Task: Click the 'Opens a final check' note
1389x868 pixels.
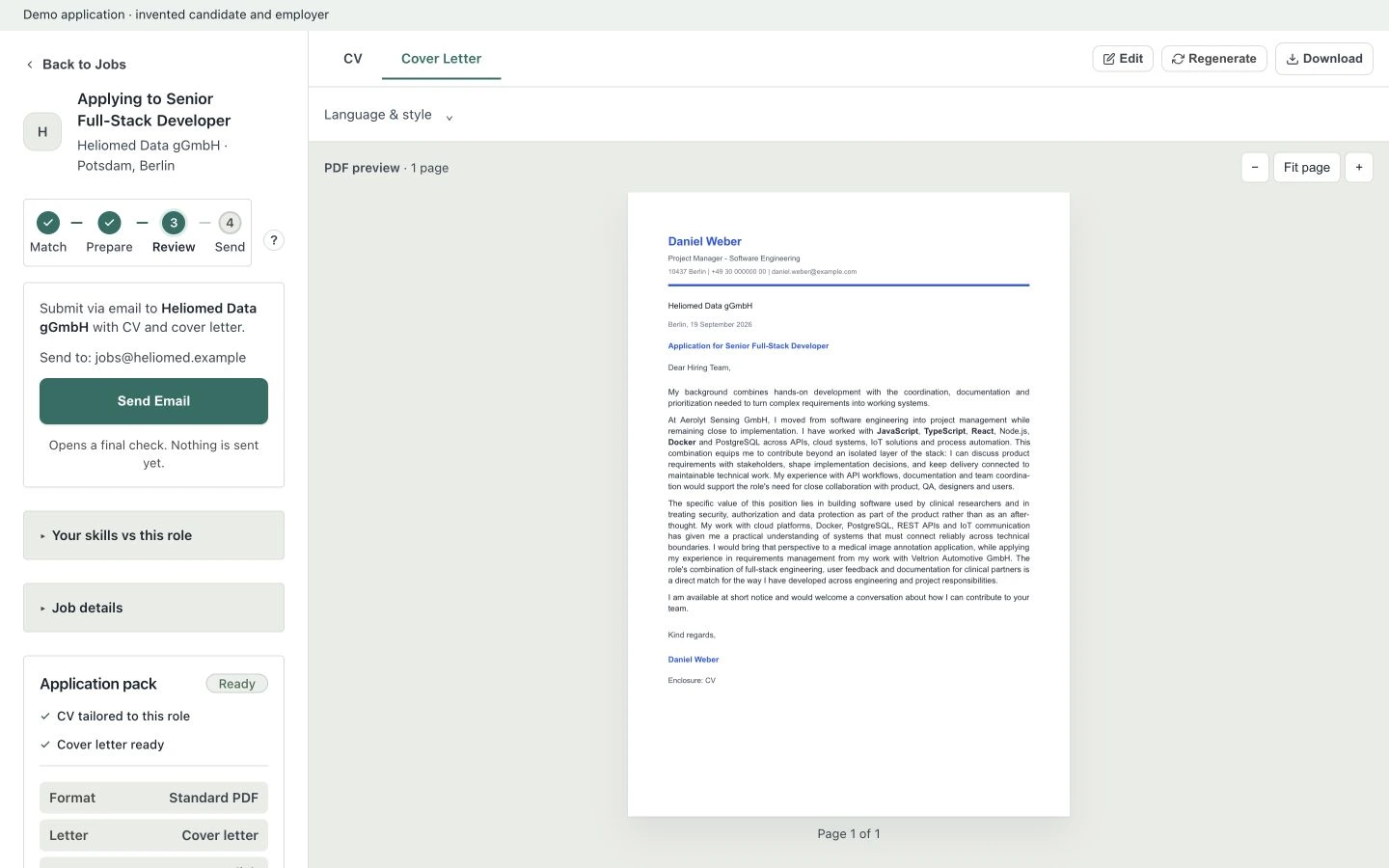Action: 153,454
